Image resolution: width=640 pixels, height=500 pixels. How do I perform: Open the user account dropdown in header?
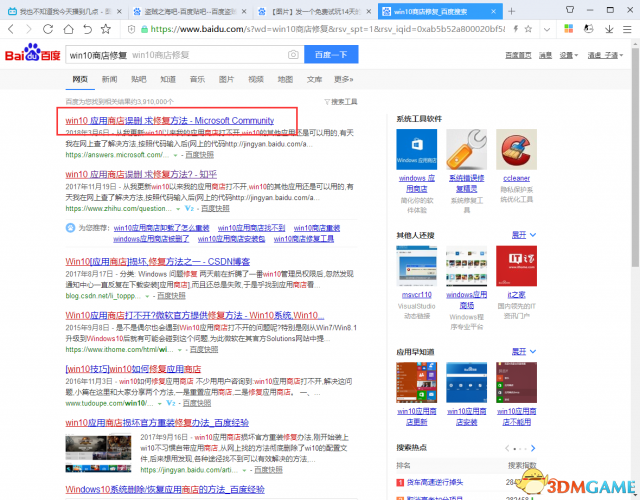(x=605, y=55)
